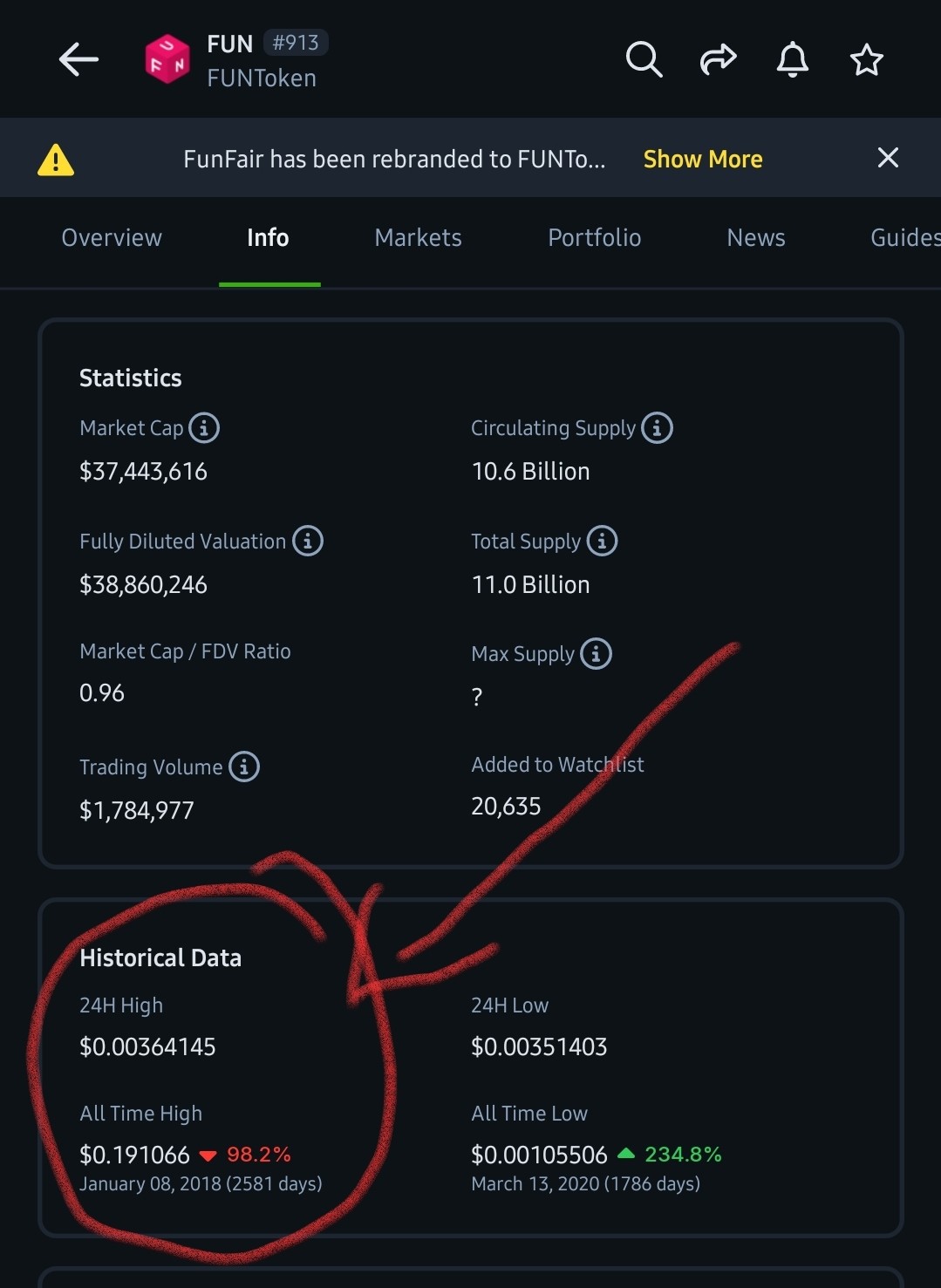941x1288 pixels.
Task: Tap the FUNToken name subtitle
Action: point(262,78)
